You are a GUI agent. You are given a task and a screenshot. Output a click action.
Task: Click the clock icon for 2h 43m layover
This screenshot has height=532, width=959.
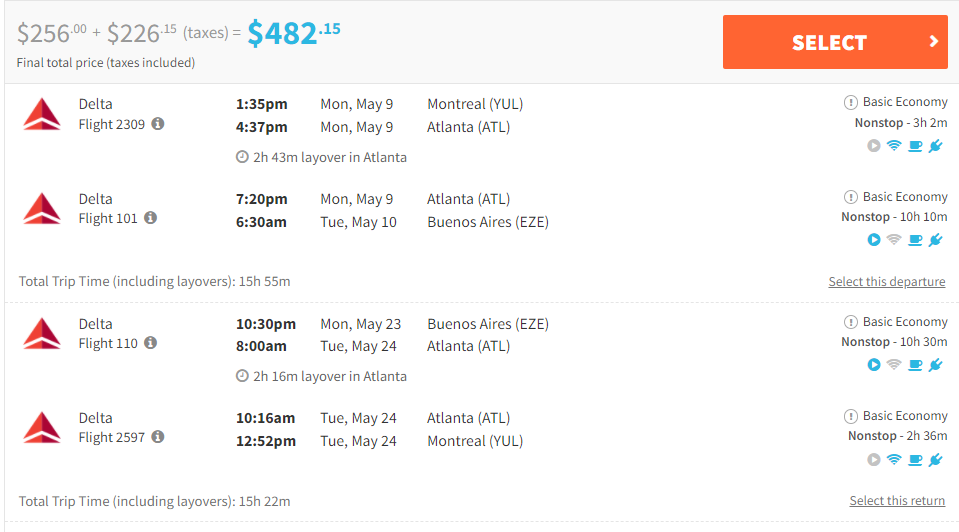242,157
